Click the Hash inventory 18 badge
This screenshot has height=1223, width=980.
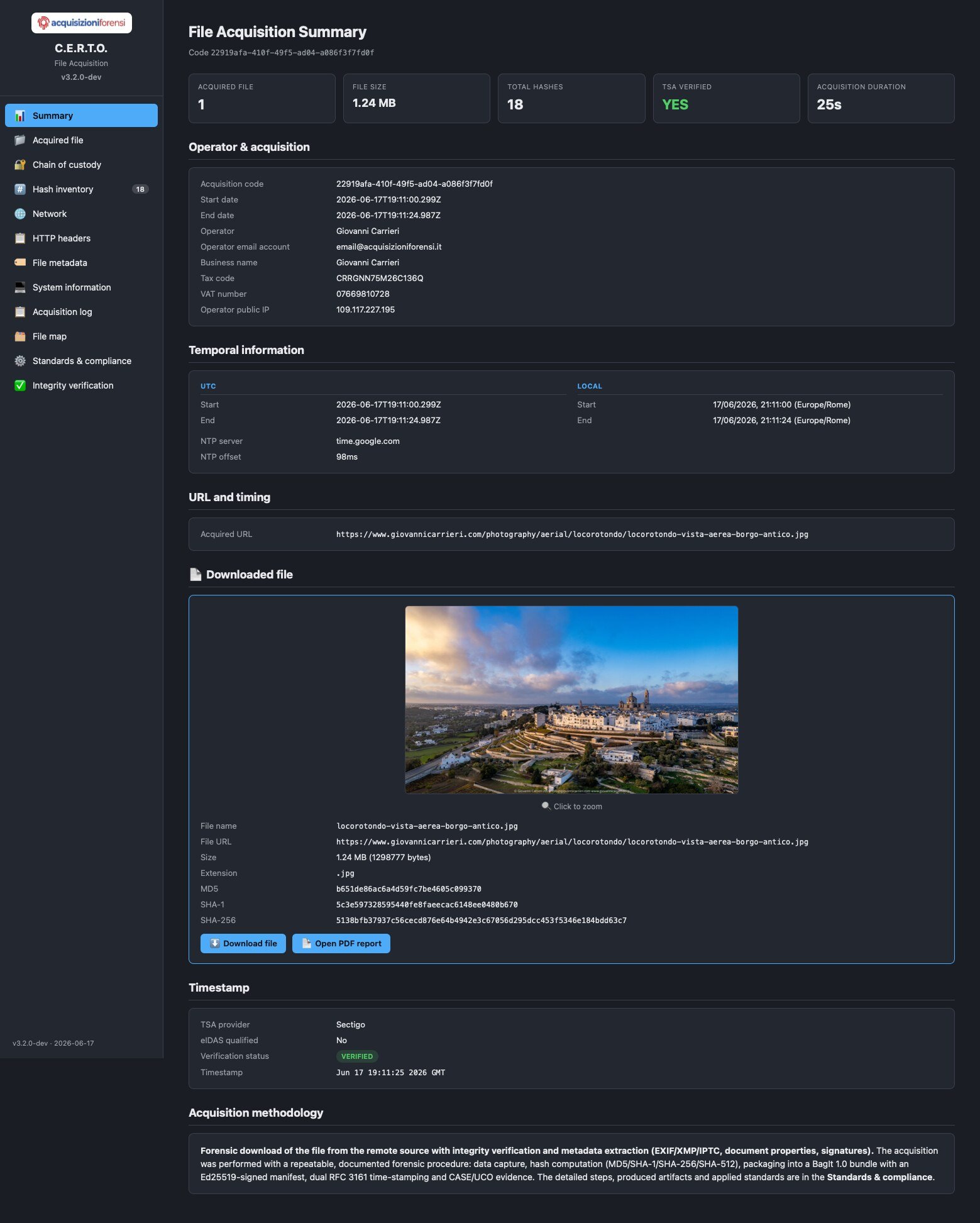click(140, 189)
